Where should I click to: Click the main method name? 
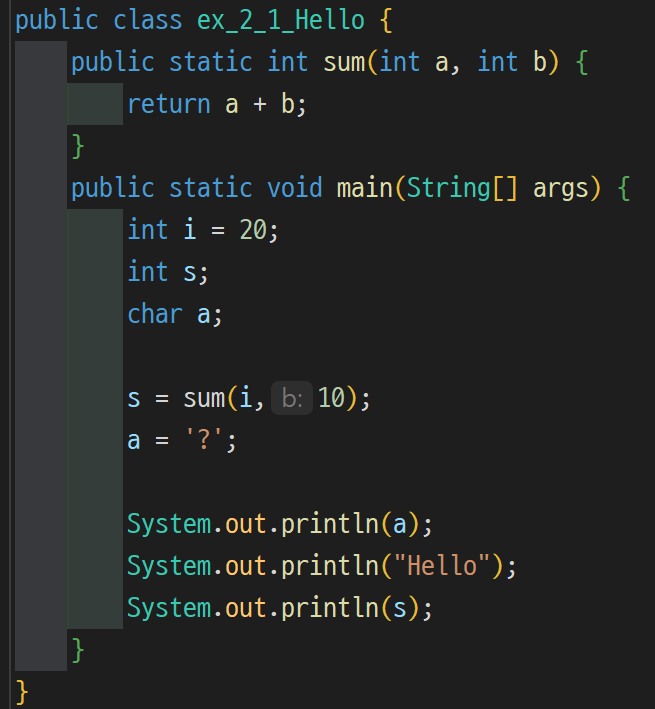[365, 188]
